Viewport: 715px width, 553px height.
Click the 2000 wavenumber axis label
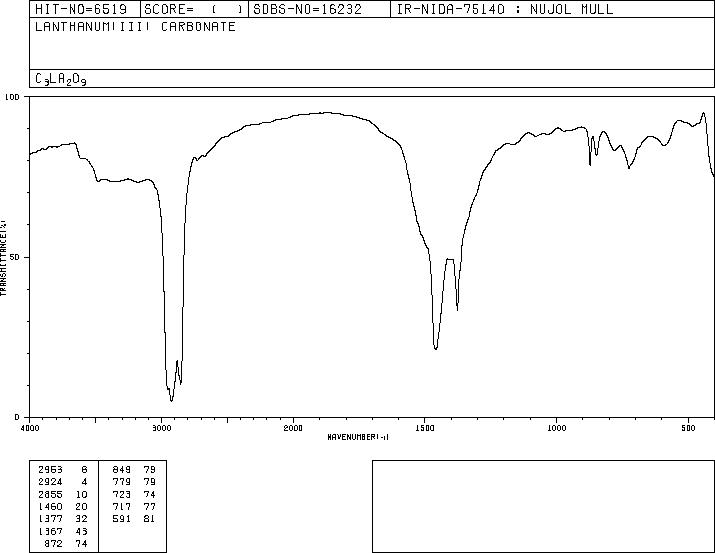click(x=293, y=428)
